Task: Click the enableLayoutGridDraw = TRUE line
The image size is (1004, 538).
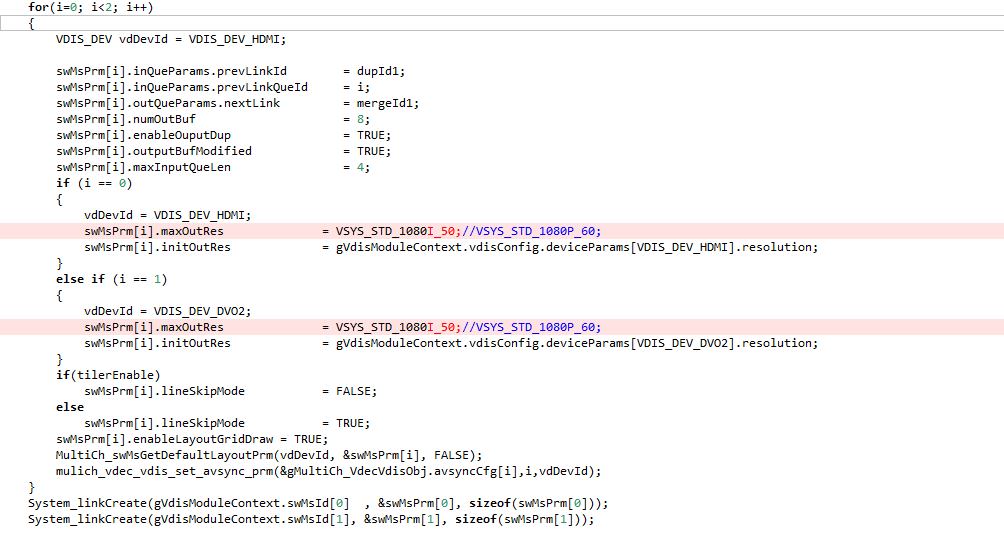Action: (192, 439)
